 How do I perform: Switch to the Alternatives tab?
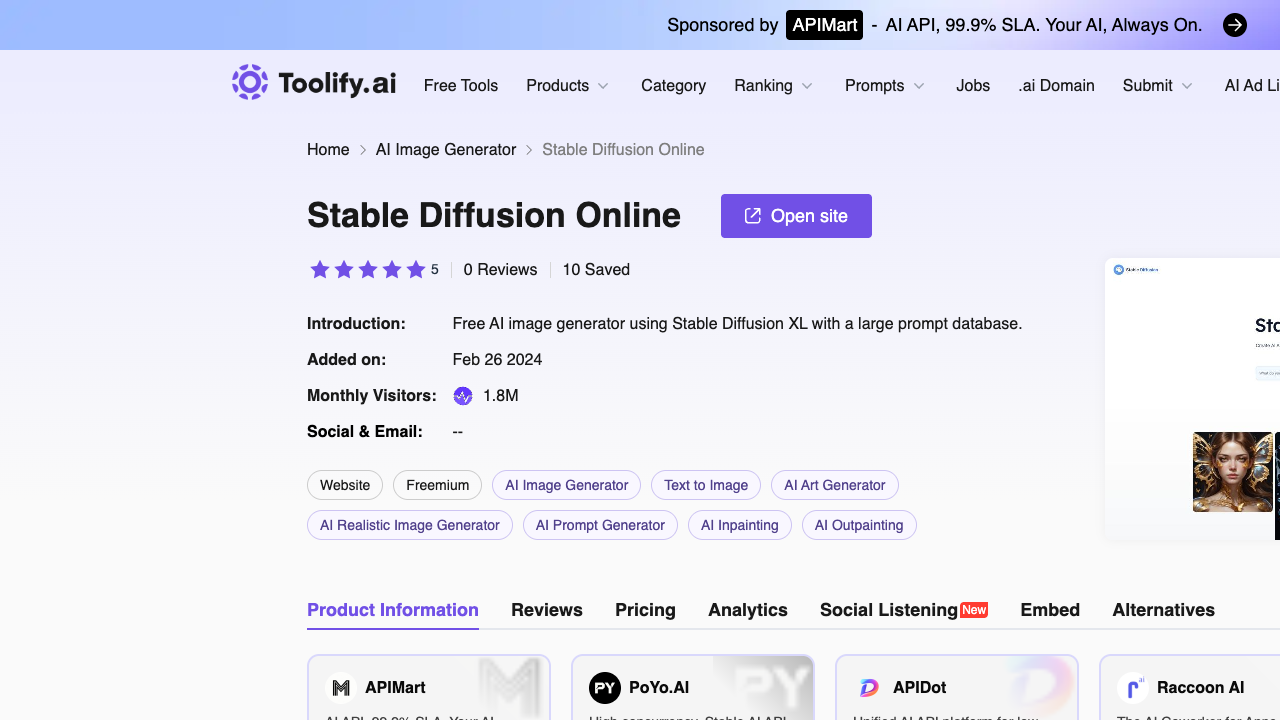[x=1164, y=610]
